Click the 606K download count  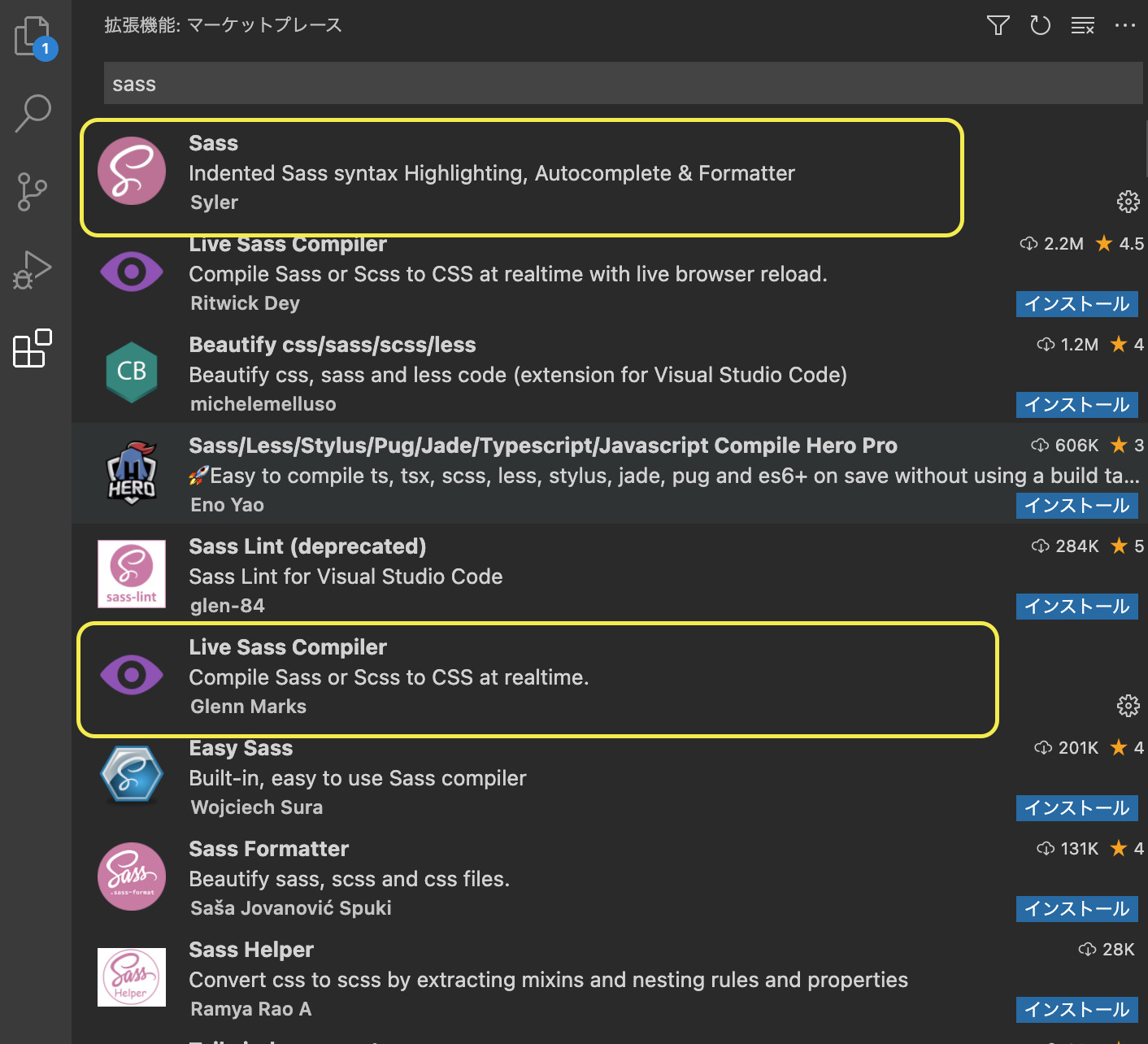(1065, 446)
